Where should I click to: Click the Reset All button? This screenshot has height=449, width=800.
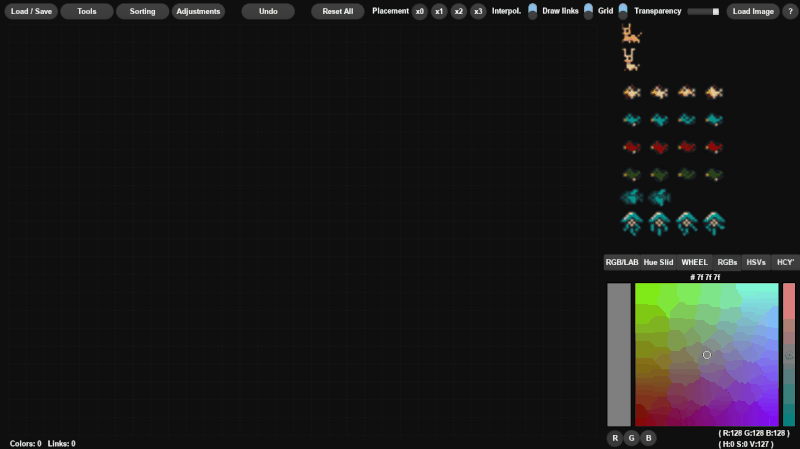coord(337,11)
